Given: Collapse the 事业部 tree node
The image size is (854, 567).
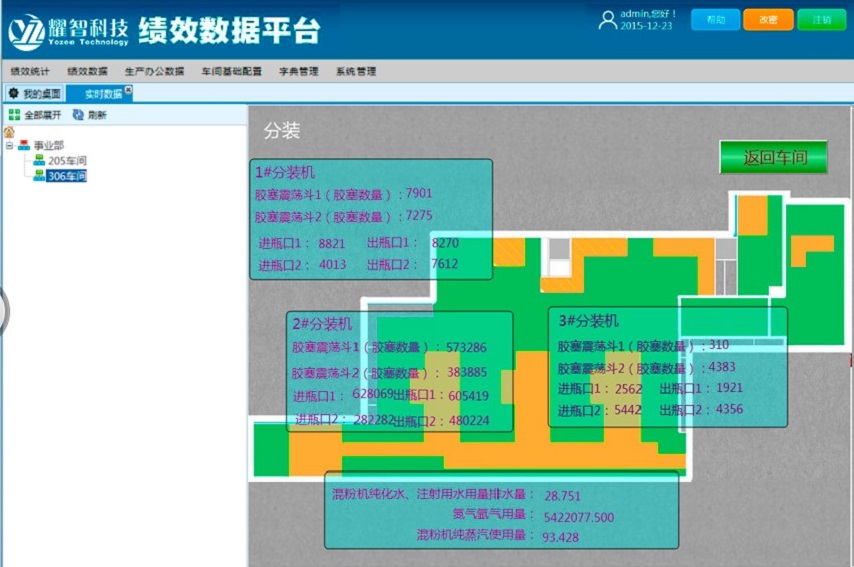Looking at the screenshot, I should click(x=9, y=145).
